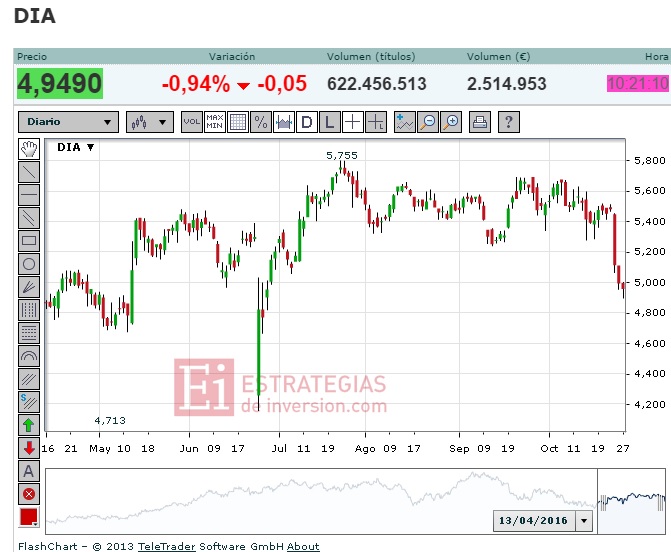Click the -0,94% variation value
Screen dimensions: 671x552
pyautogui.click(x=196, y=84)
